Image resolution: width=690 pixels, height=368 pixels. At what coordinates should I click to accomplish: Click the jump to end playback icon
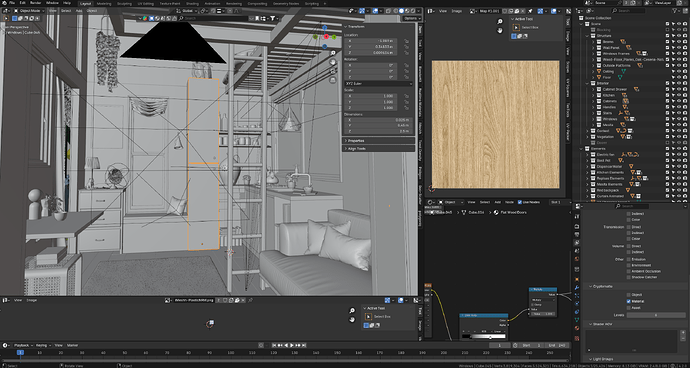pos(303,346)
